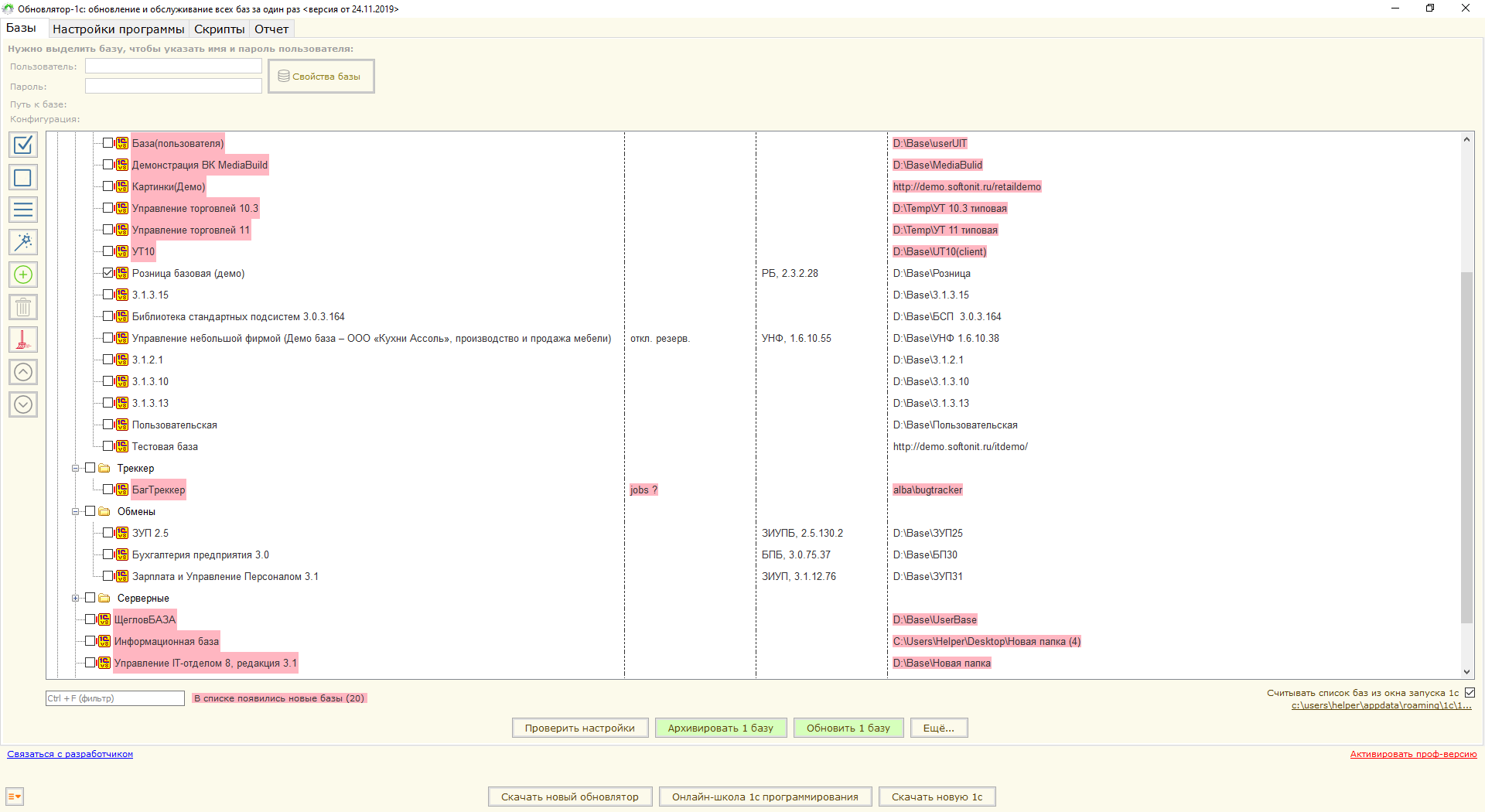Collapse the Обмены folder node
The width and height of the screenshot is (1485, 812).
[76, 511]
